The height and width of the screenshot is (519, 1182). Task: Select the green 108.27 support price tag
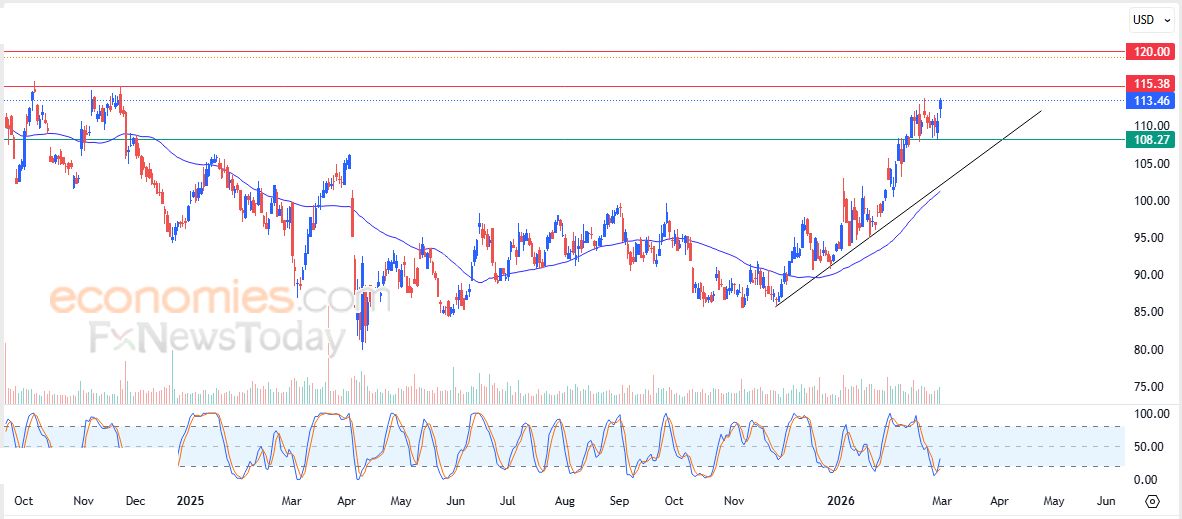1148,139
